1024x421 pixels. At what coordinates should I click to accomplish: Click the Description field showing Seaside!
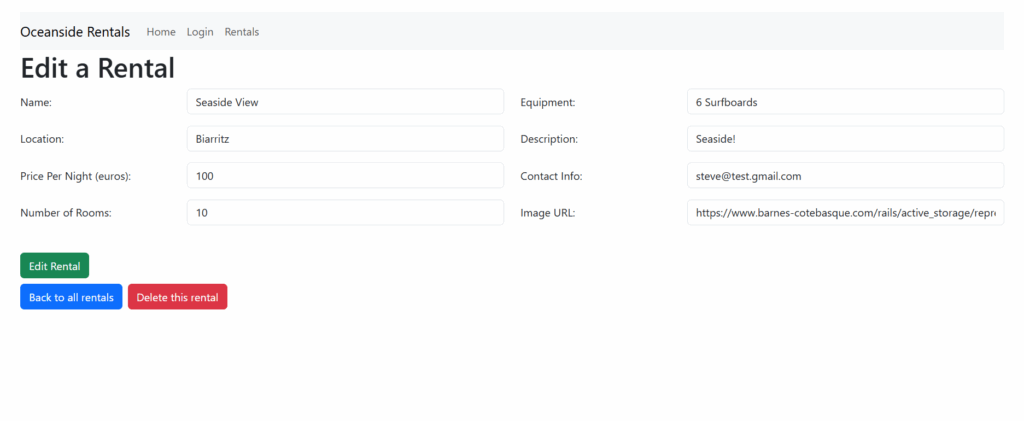[x=845, y=139]
